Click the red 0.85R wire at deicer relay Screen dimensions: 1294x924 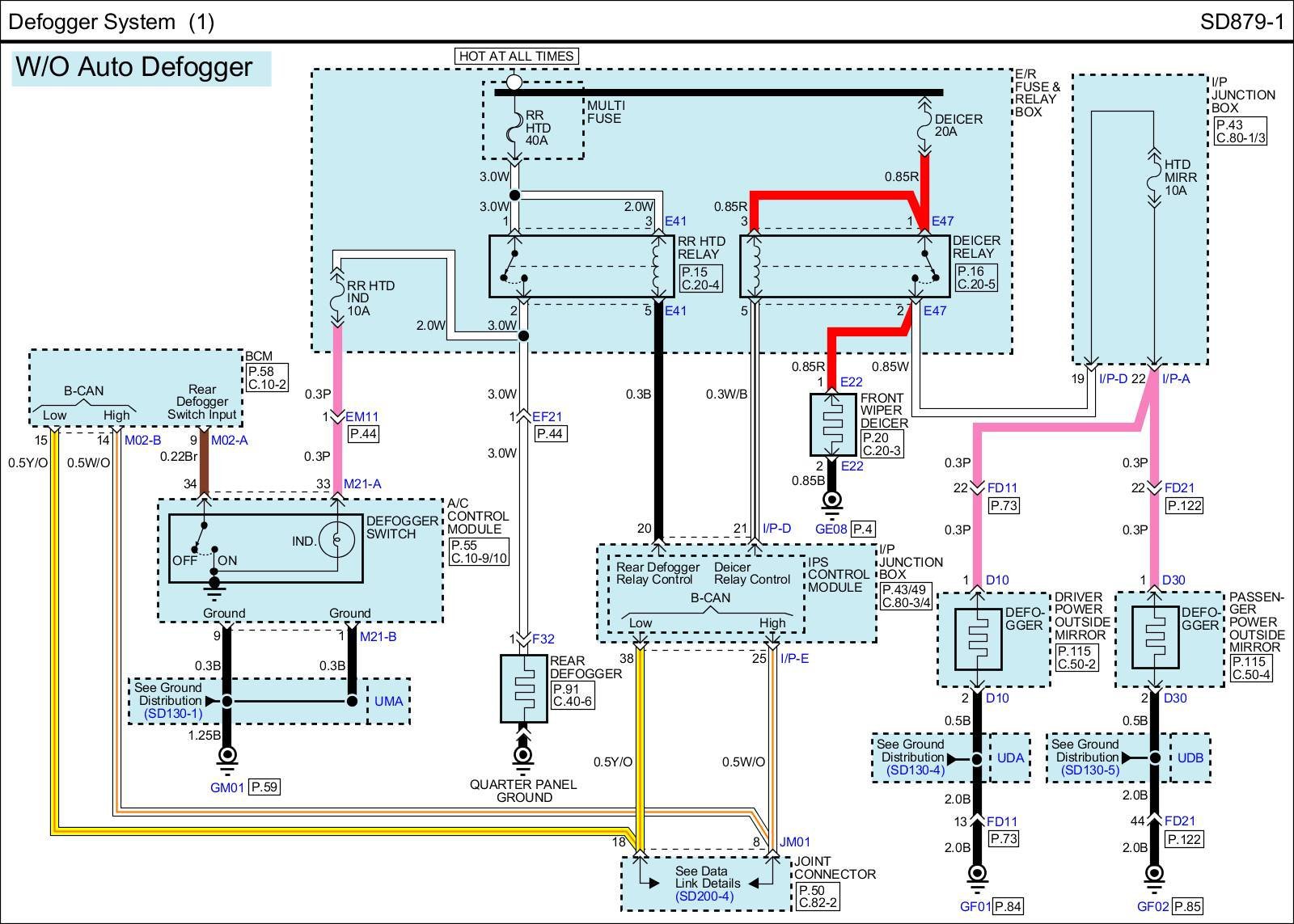coord(833,196)
